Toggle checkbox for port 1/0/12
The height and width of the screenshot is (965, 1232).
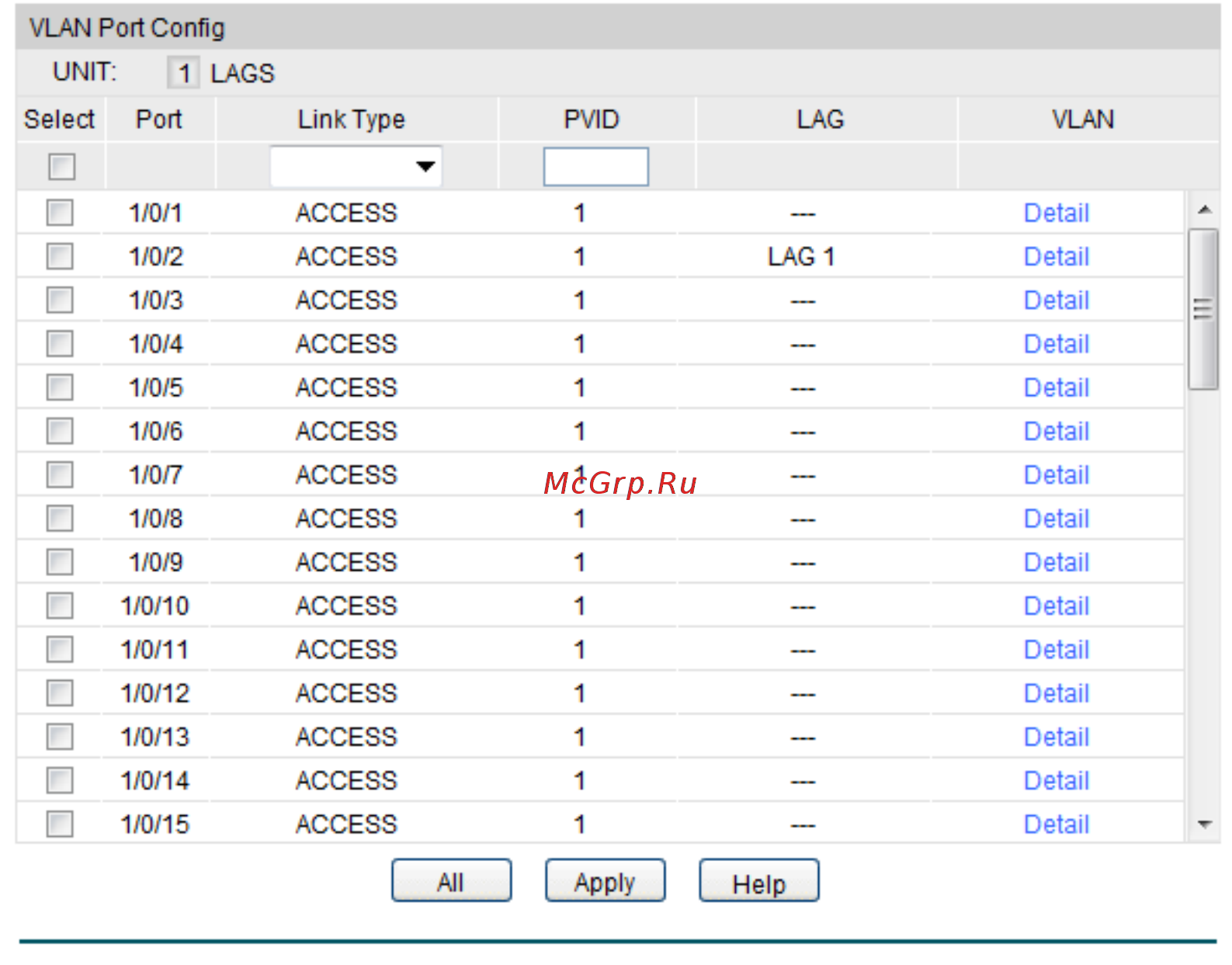point(60,693)
